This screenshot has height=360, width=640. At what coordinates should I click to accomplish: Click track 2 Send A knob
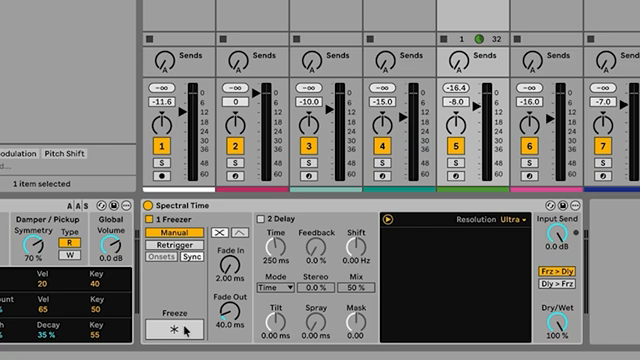pos(238,61)
